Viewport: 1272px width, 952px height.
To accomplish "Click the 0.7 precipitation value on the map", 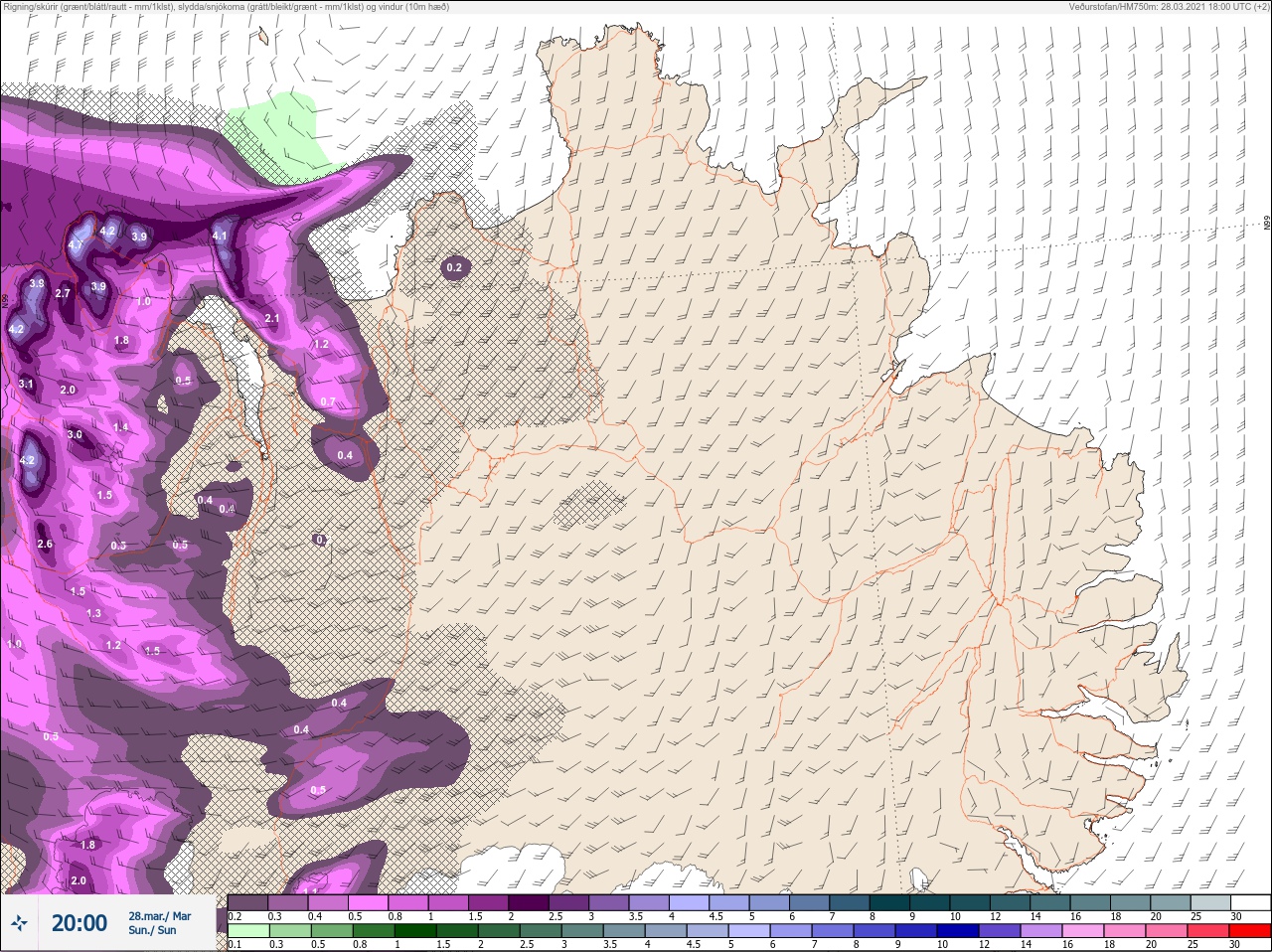I will click(328, 401).
